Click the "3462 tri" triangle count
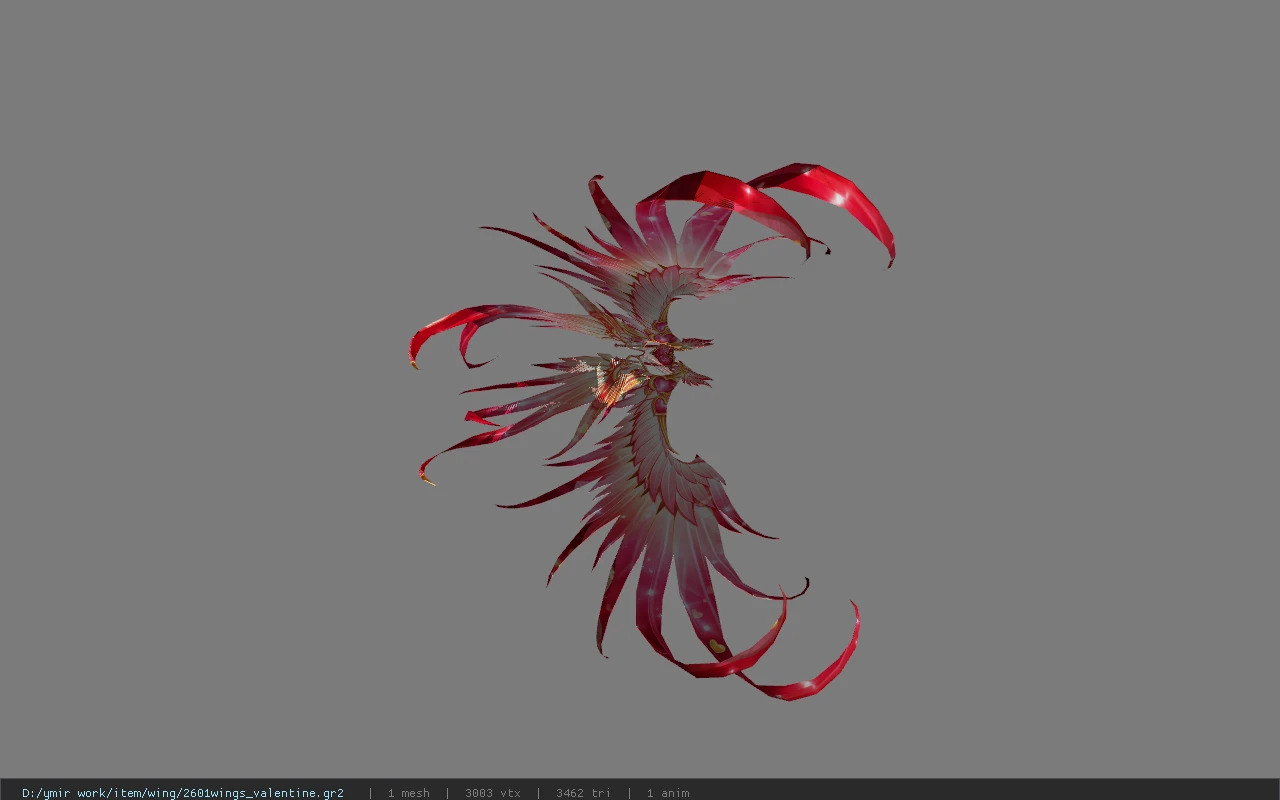This screenshot has width=1280, height=800. tap(583, 793)
